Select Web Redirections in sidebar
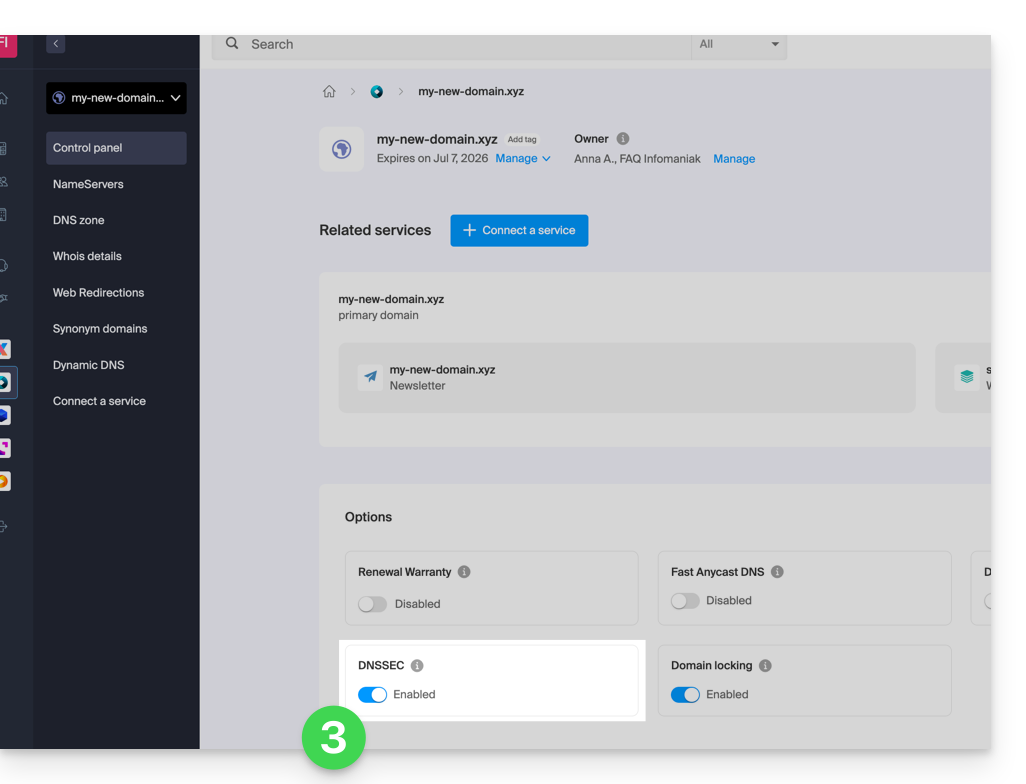Screen dimensions: 1026x784 (x=98, y=293)
